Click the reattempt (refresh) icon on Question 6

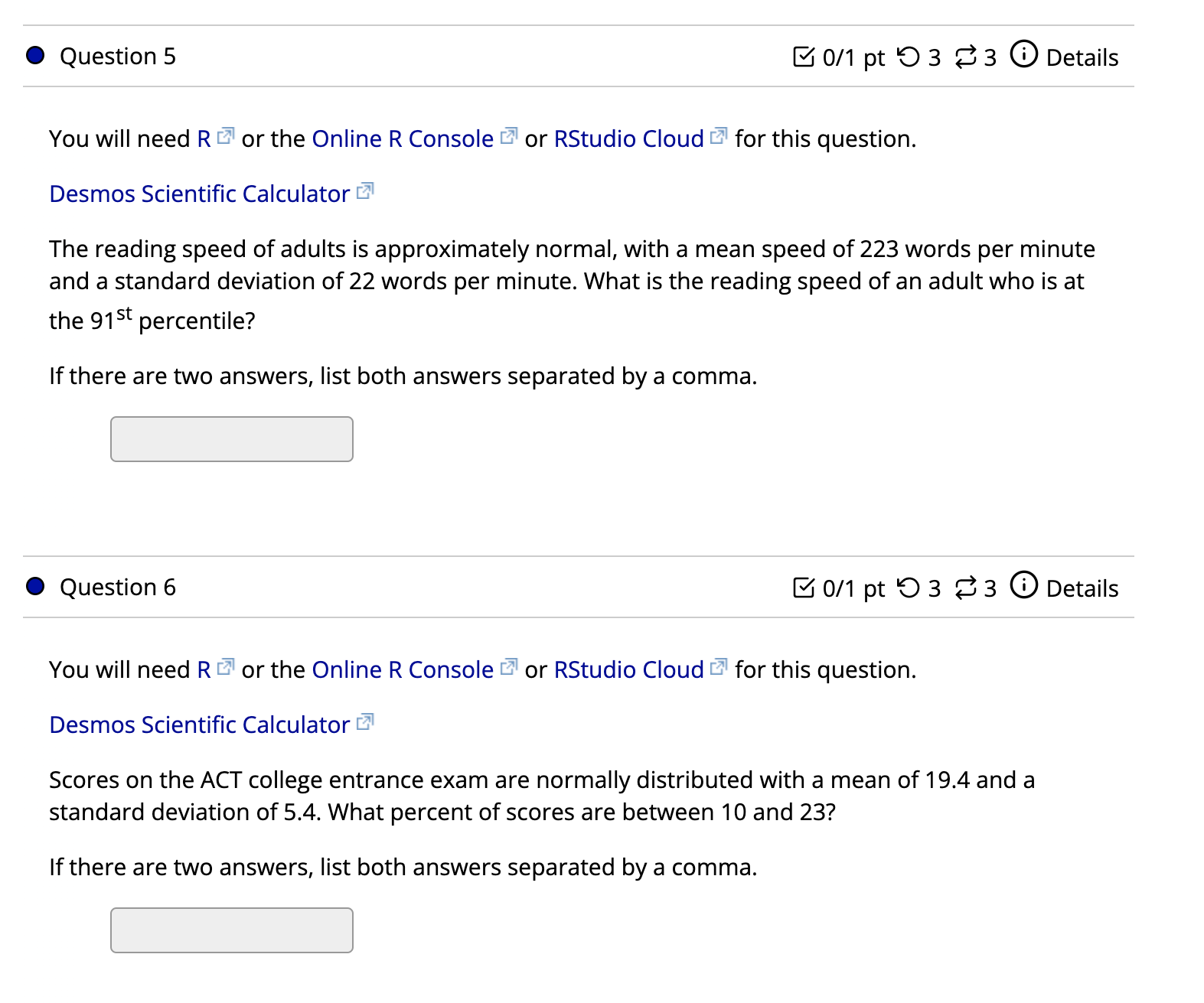[966, 587]
